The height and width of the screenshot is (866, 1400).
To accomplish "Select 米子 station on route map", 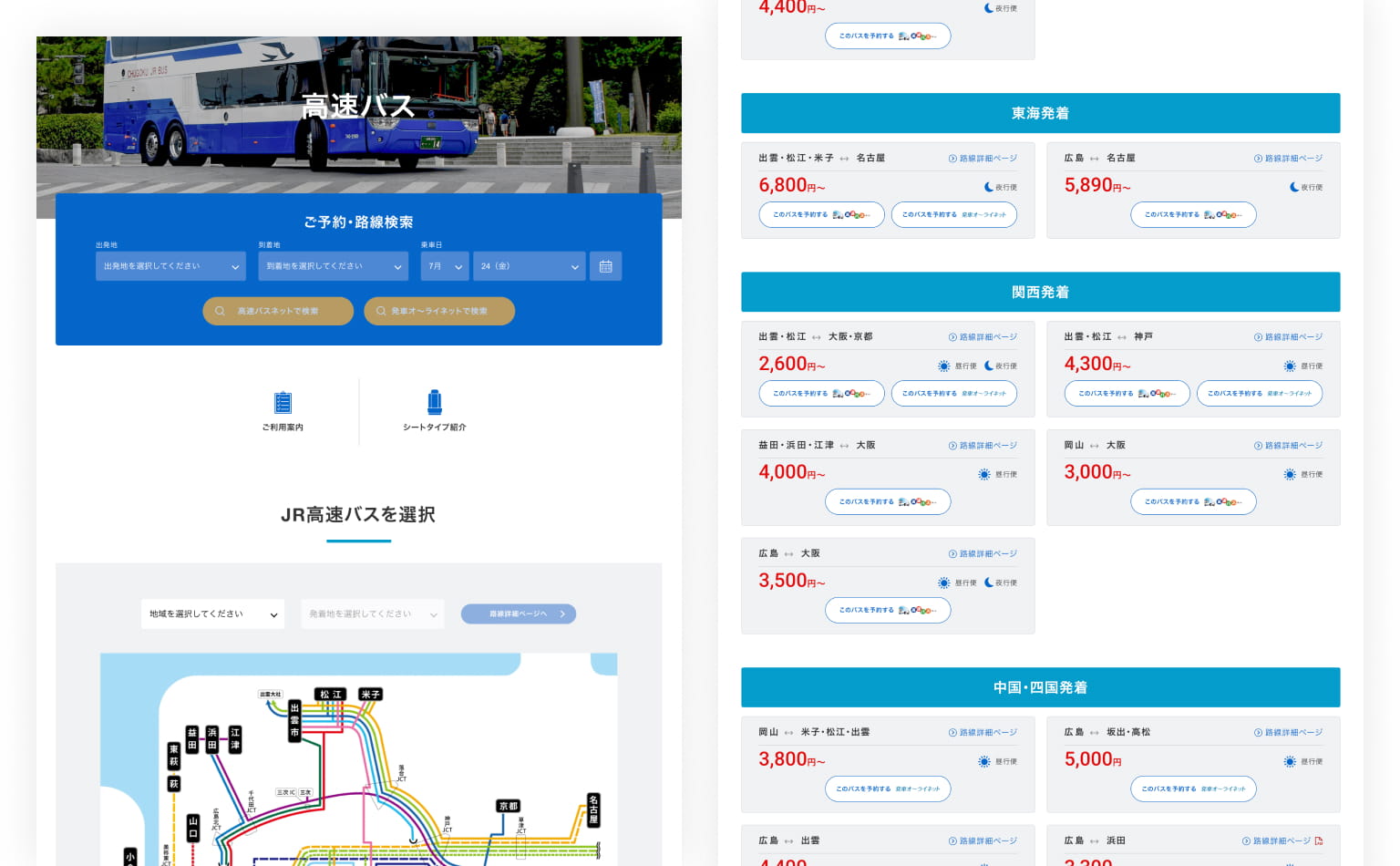I will 370,695.
